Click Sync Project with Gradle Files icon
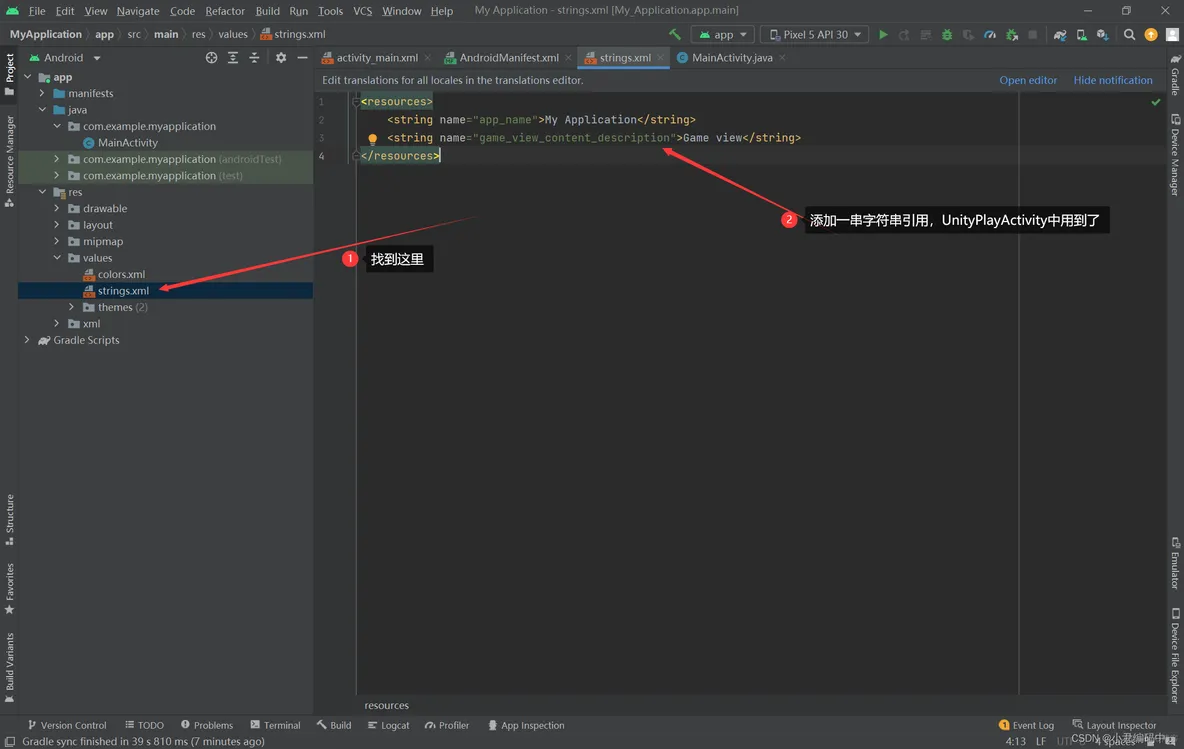The image size is (1184, 749). [x=1060, y=35]
